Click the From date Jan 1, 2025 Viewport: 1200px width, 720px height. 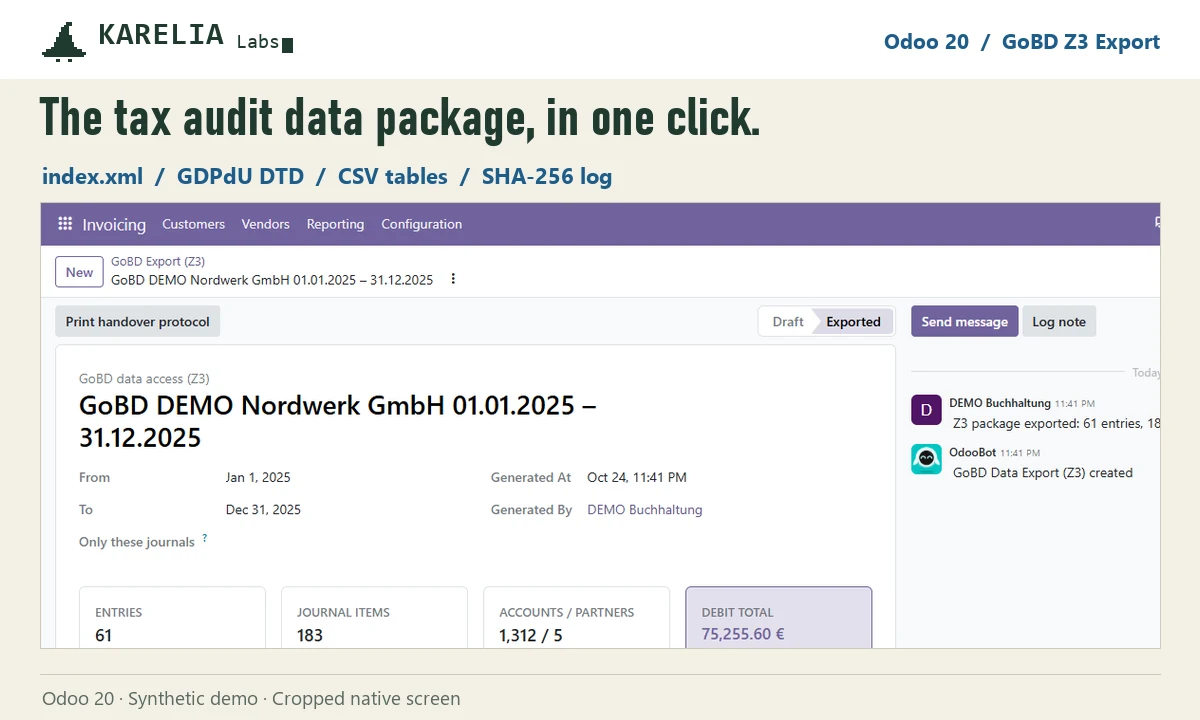coord(258,478)
